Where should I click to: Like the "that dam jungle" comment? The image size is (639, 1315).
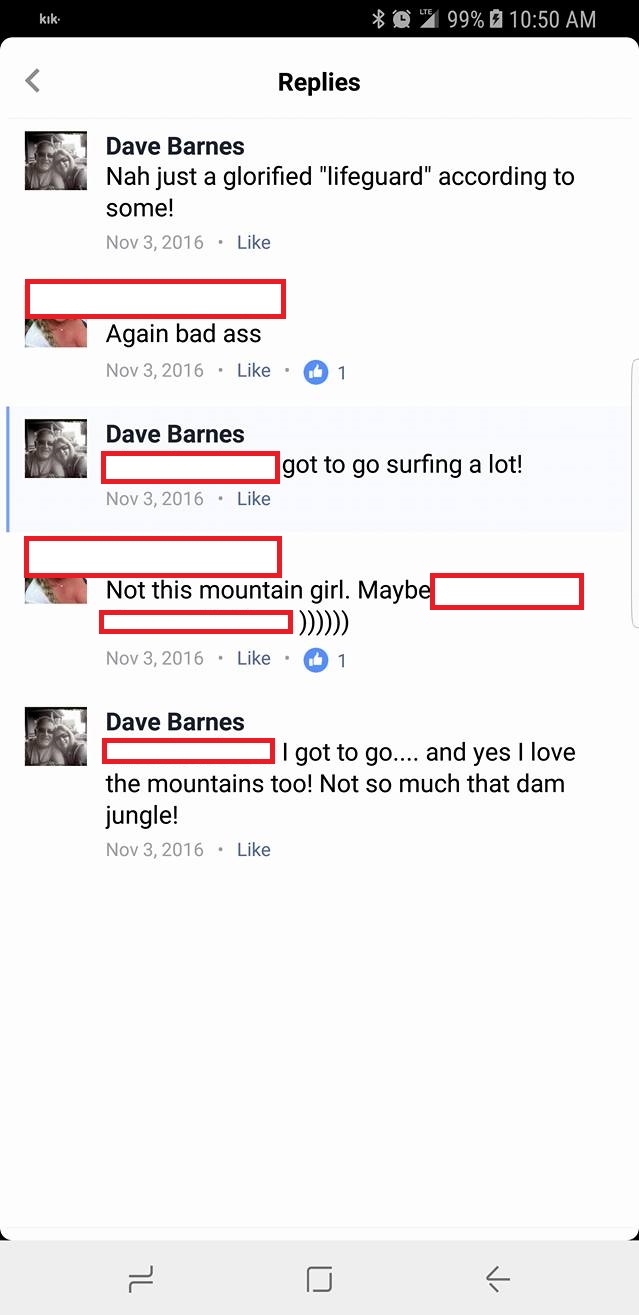(254, 849)
